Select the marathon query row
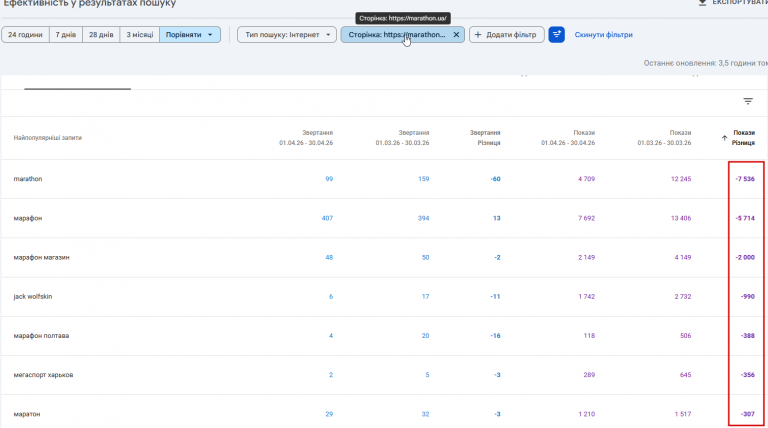Screen dimensions: 768x428 384,179
